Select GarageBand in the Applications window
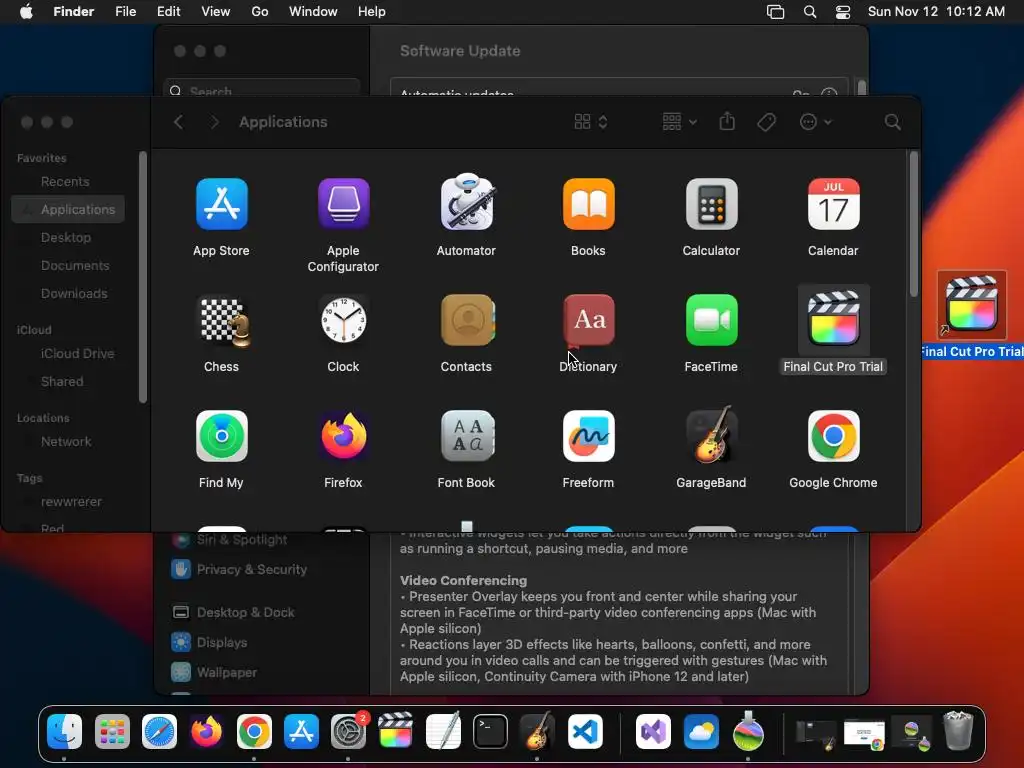1024x768 pixels. click(x=711, y=435)
